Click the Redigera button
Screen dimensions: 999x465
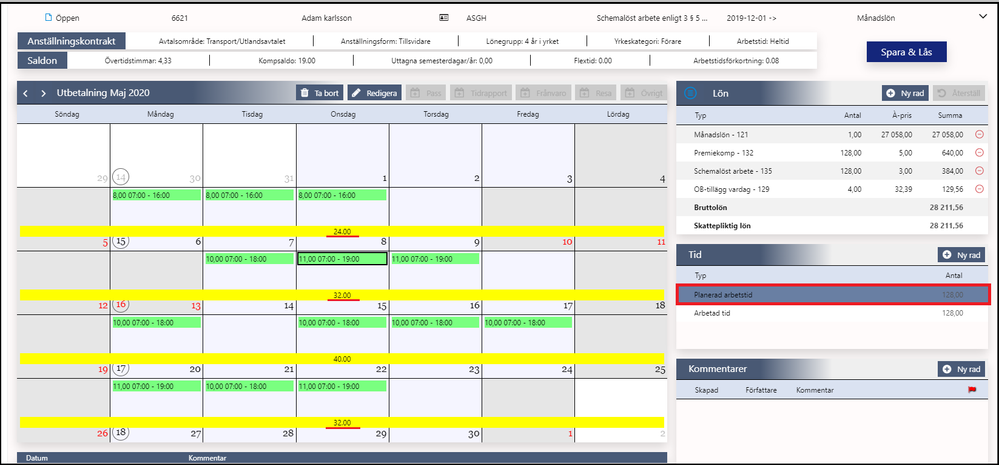click(374, 93)
